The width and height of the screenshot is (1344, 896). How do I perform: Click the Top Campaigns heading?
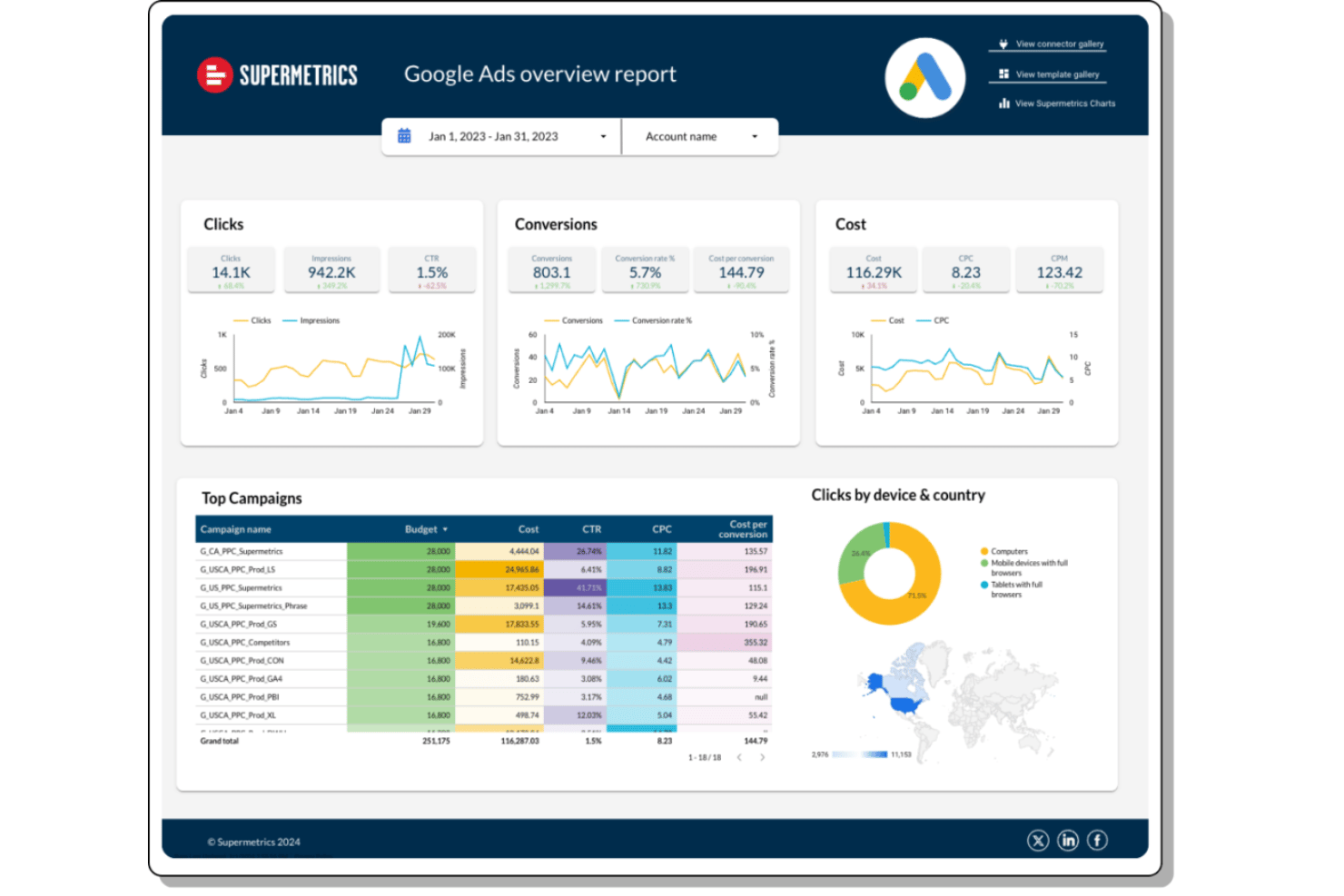coord(252,498)
